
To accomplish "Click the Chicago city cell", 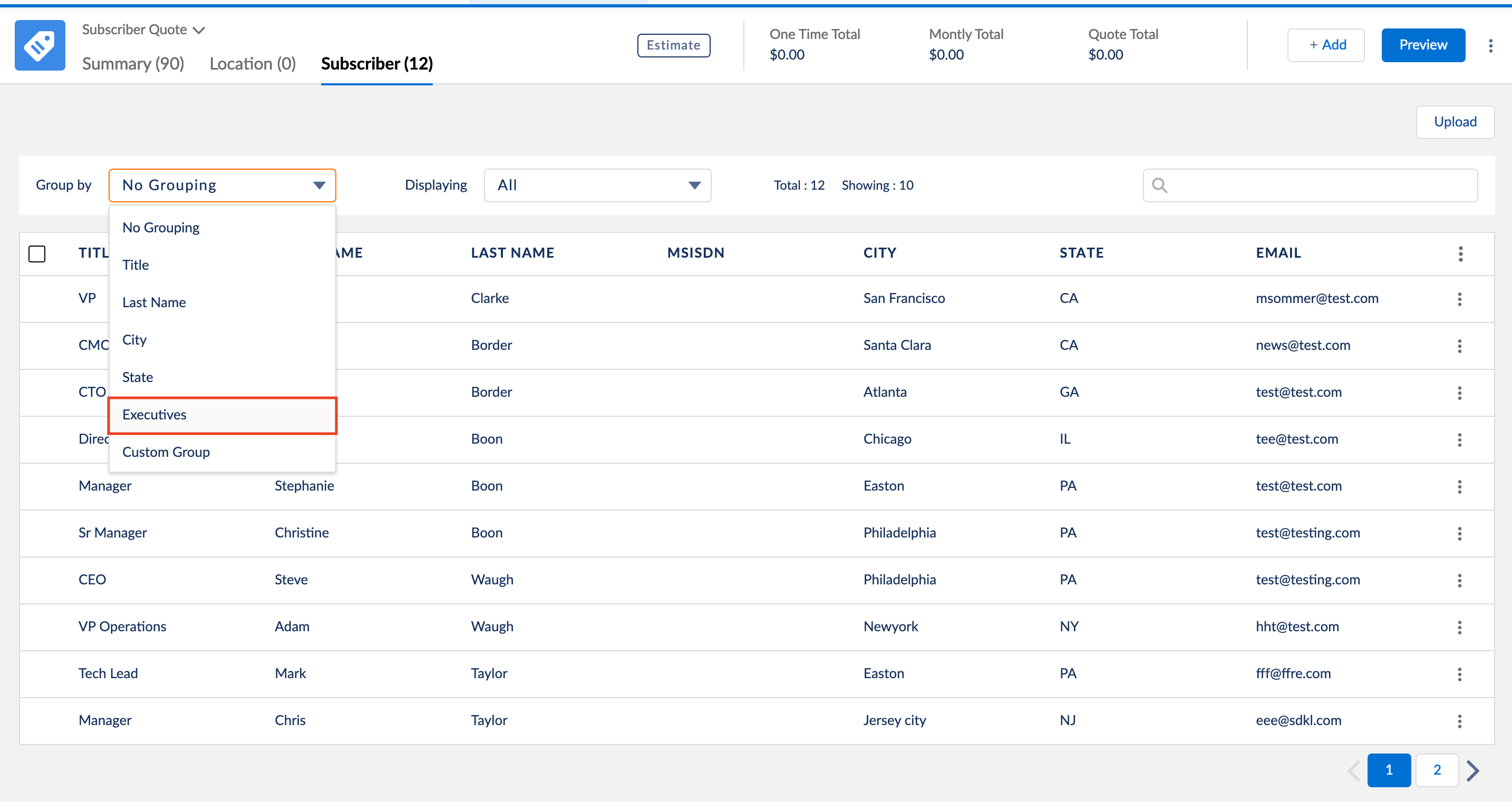I will tap(887, 439).
